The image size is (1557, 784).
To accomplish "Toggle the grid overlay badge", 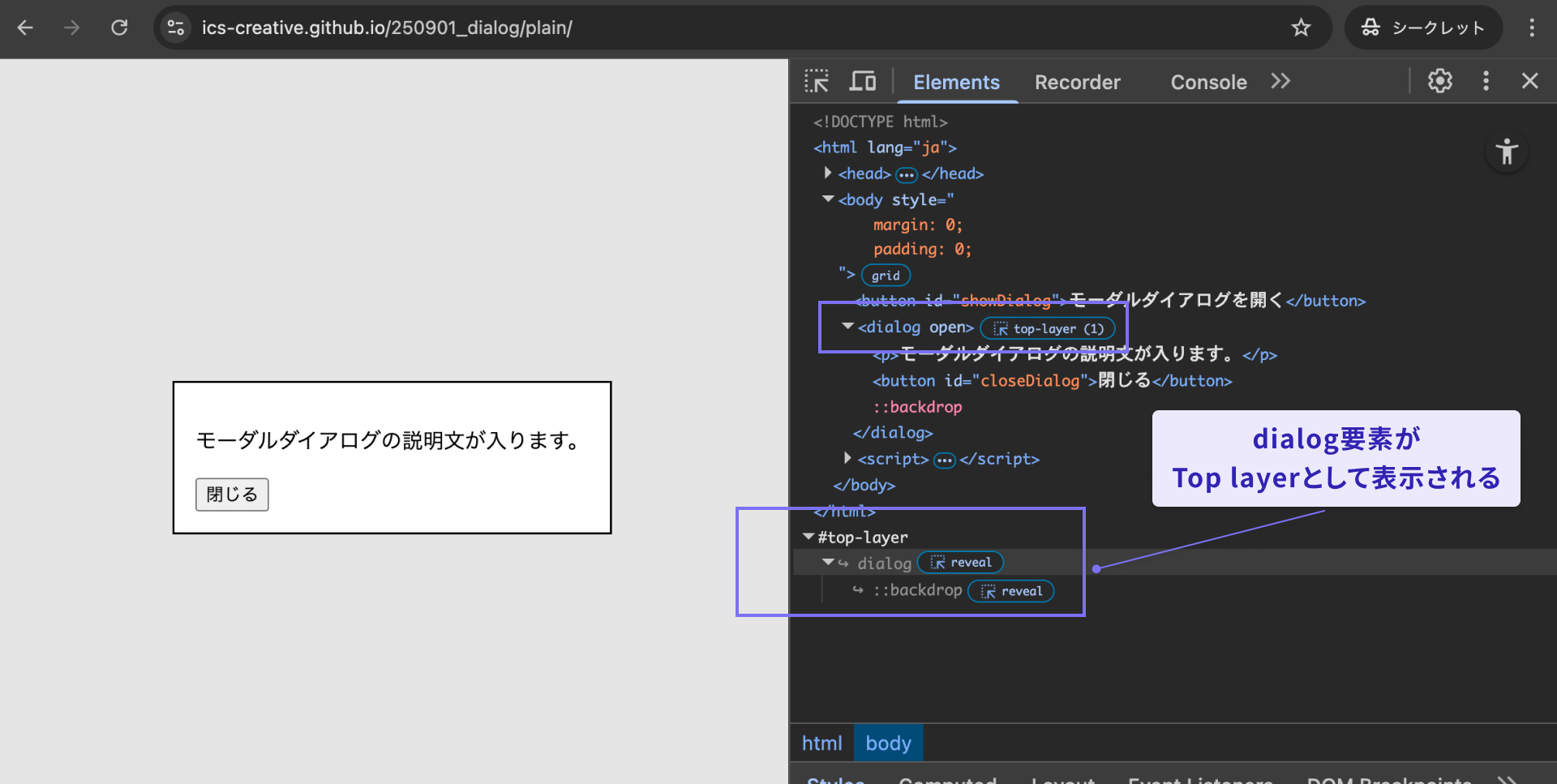I will tap(886, 276).
